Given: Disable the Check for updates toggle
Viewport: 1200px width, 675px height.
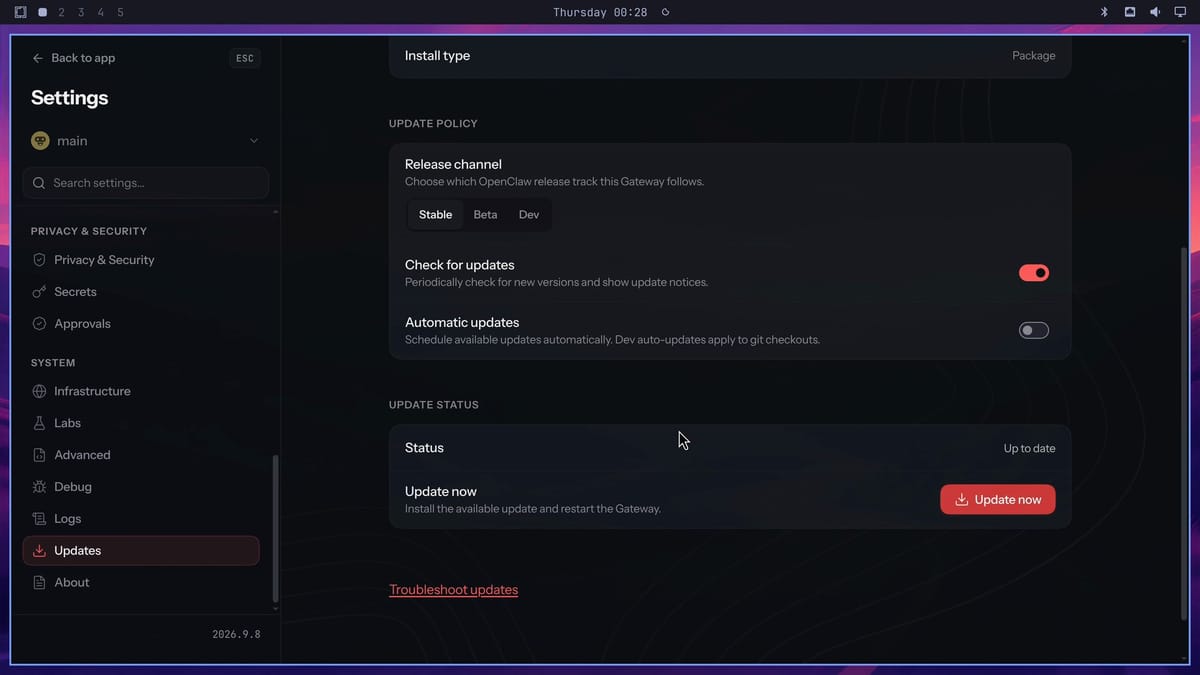Looking at the screenshot, I should click(x=1034, y=272).
